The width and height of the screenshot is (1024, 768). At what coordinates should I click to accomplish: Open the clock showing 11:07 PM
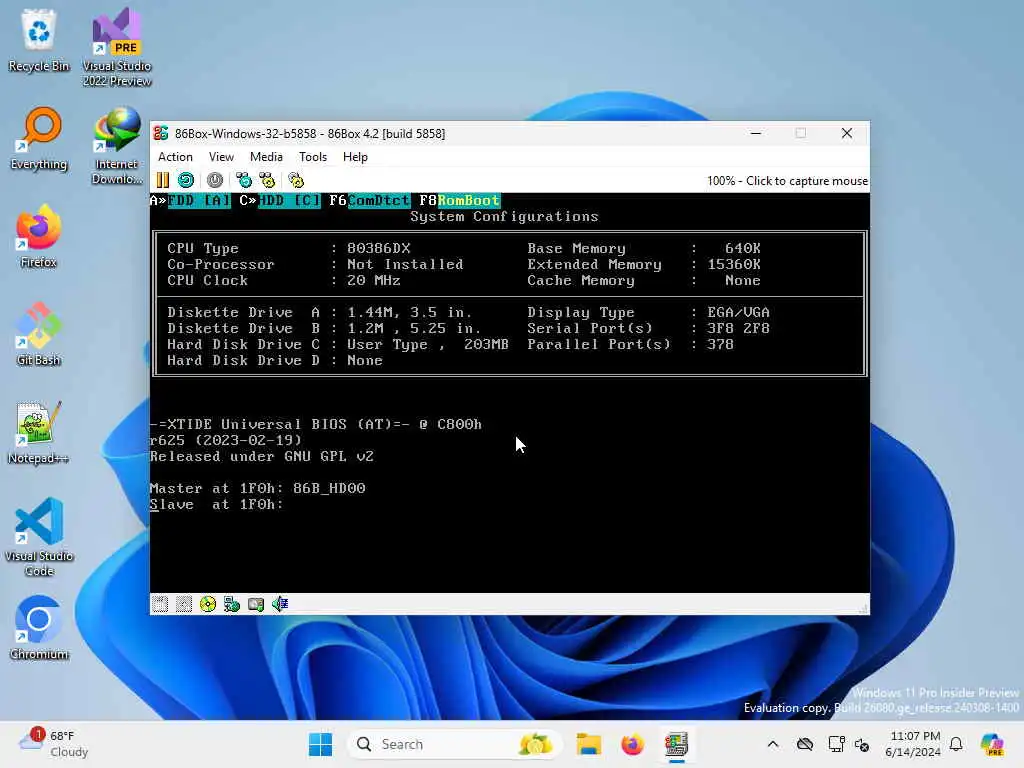pos(915,744)
